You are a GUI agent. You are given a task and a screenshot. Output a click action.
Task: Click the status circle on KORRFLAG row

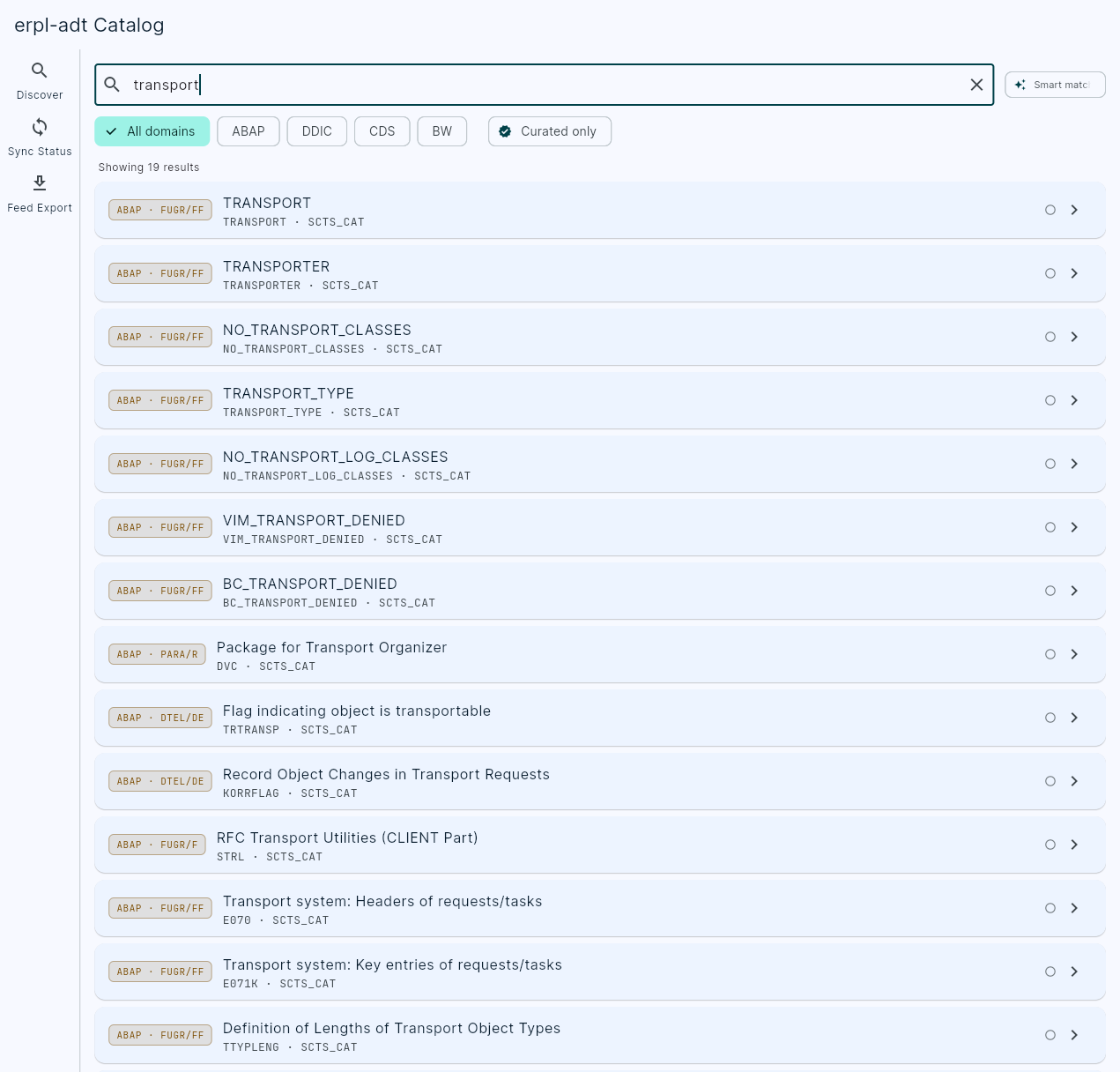coord(1050,781)
